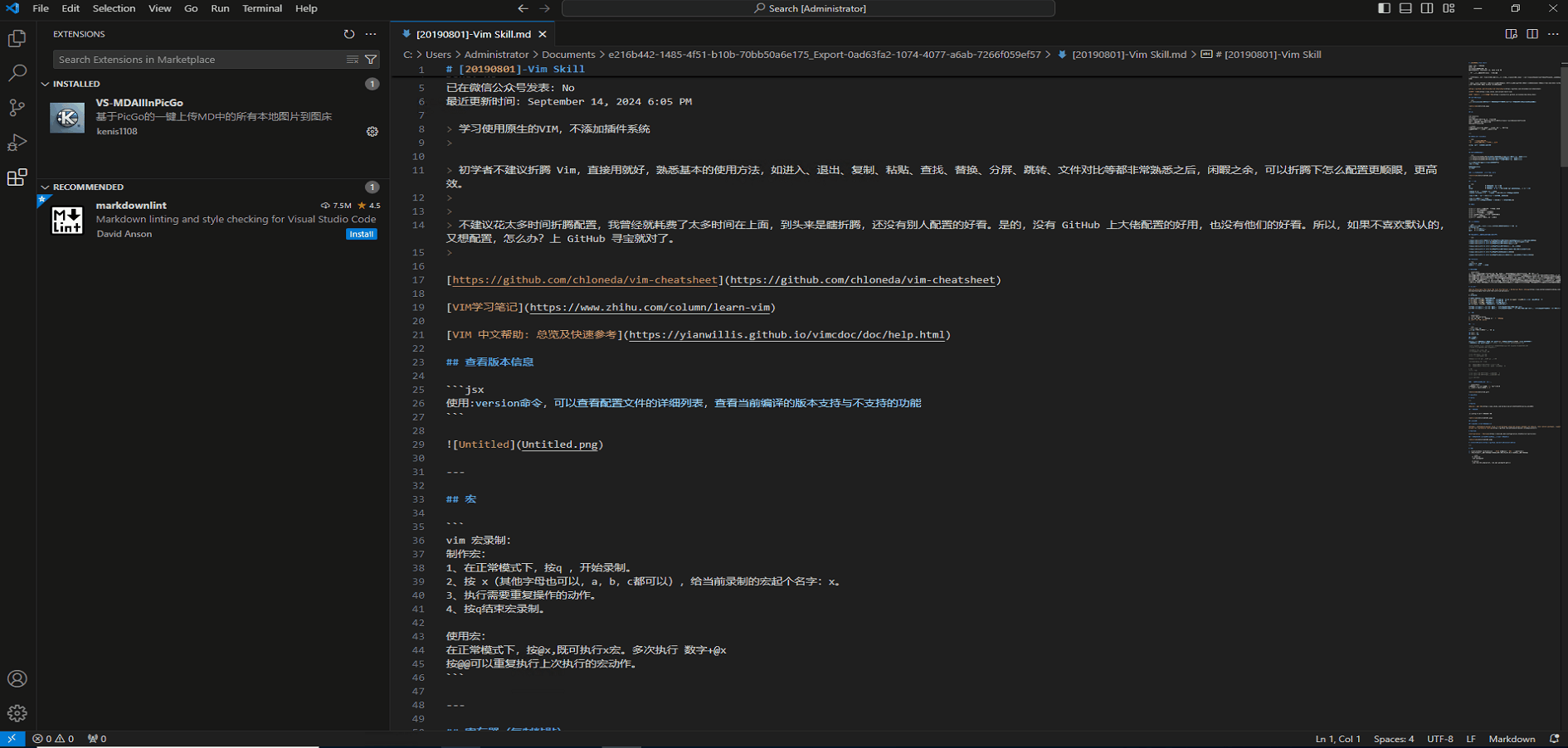Open Extensions views and more actions menu
The image size is (1568, 748).
coord(371,34)
